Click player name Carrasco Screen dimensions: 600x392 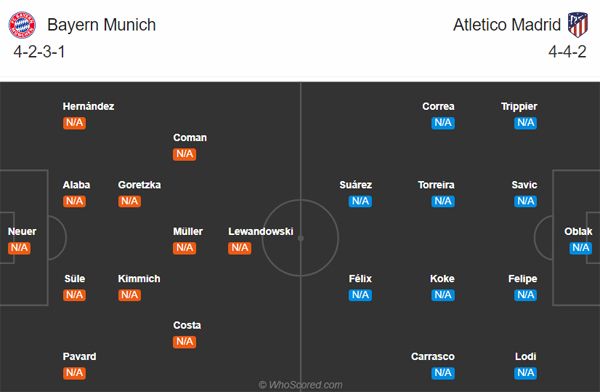433,357
